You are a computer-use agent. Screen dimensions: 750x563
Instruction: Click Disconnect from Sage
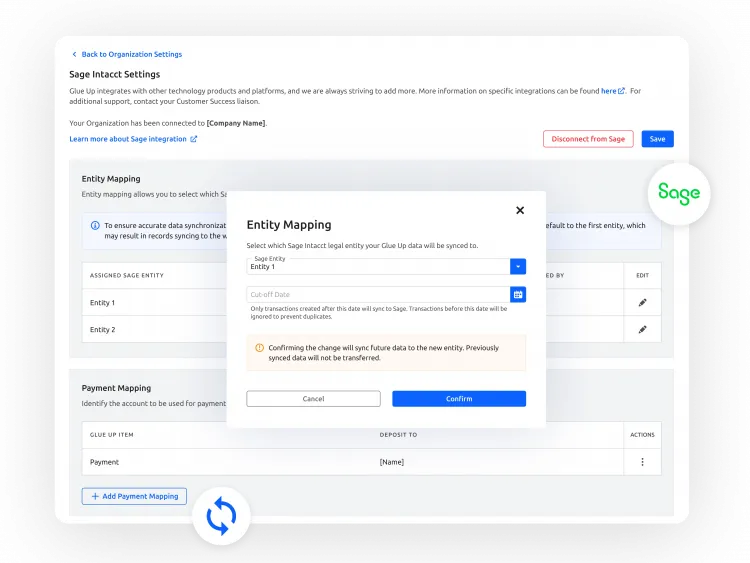pyautogui.click(x=588, y=139)
